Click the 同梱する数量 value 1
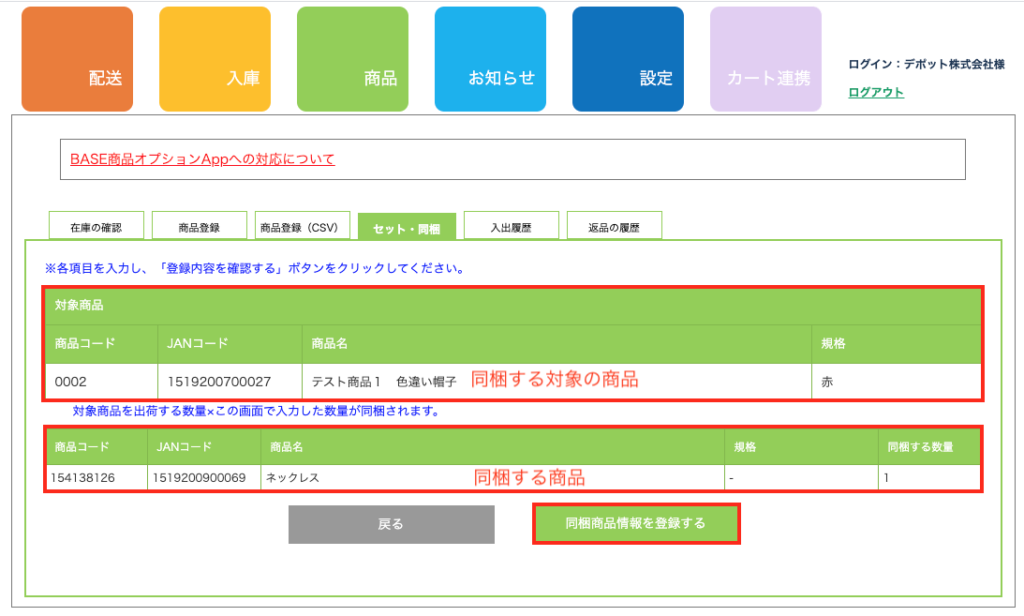The image size is (1024, 616). pos(886,478)
